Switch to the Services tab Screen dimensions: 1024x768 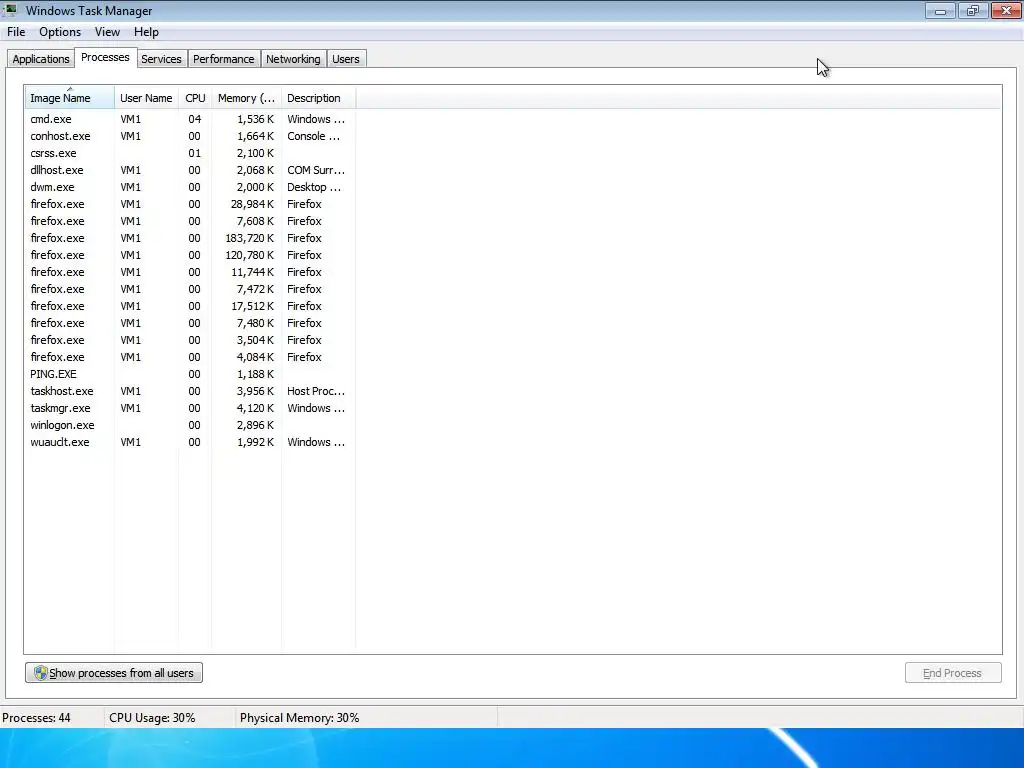pyautogui.click(x=161, y=59)
